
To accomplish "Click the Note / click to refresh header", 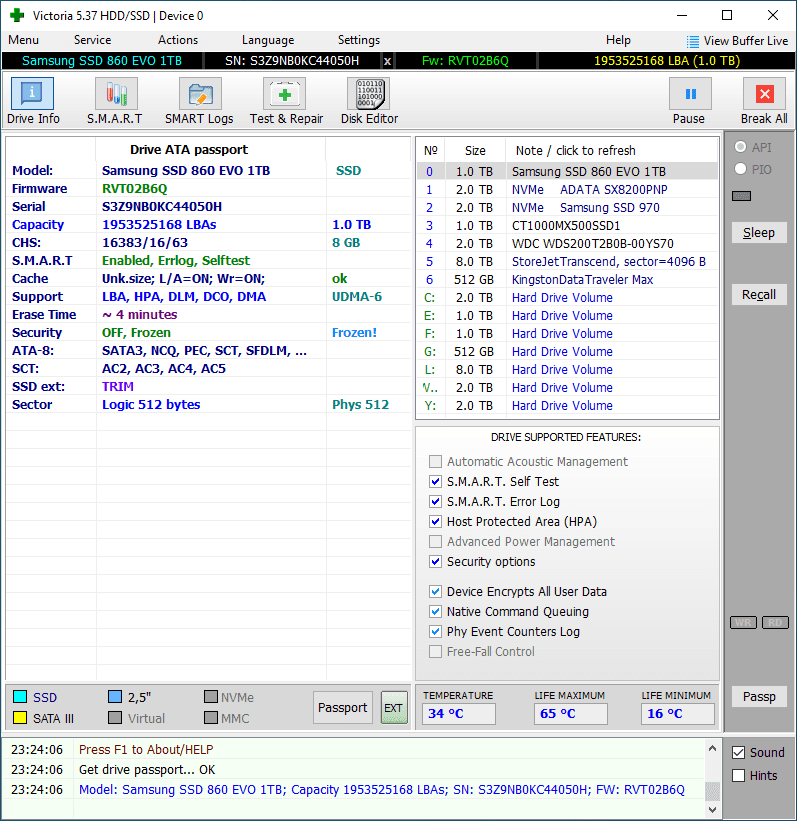I will pyautogui.click(x=575, y=151).
